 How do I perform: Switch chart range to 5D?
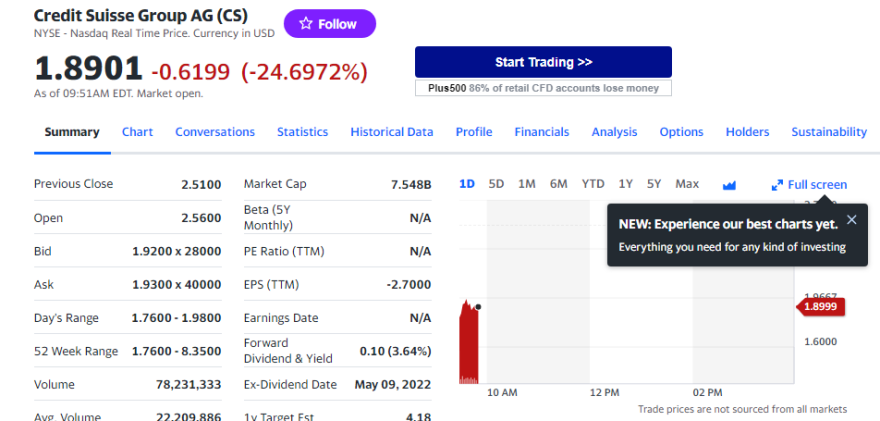point(496,184)
